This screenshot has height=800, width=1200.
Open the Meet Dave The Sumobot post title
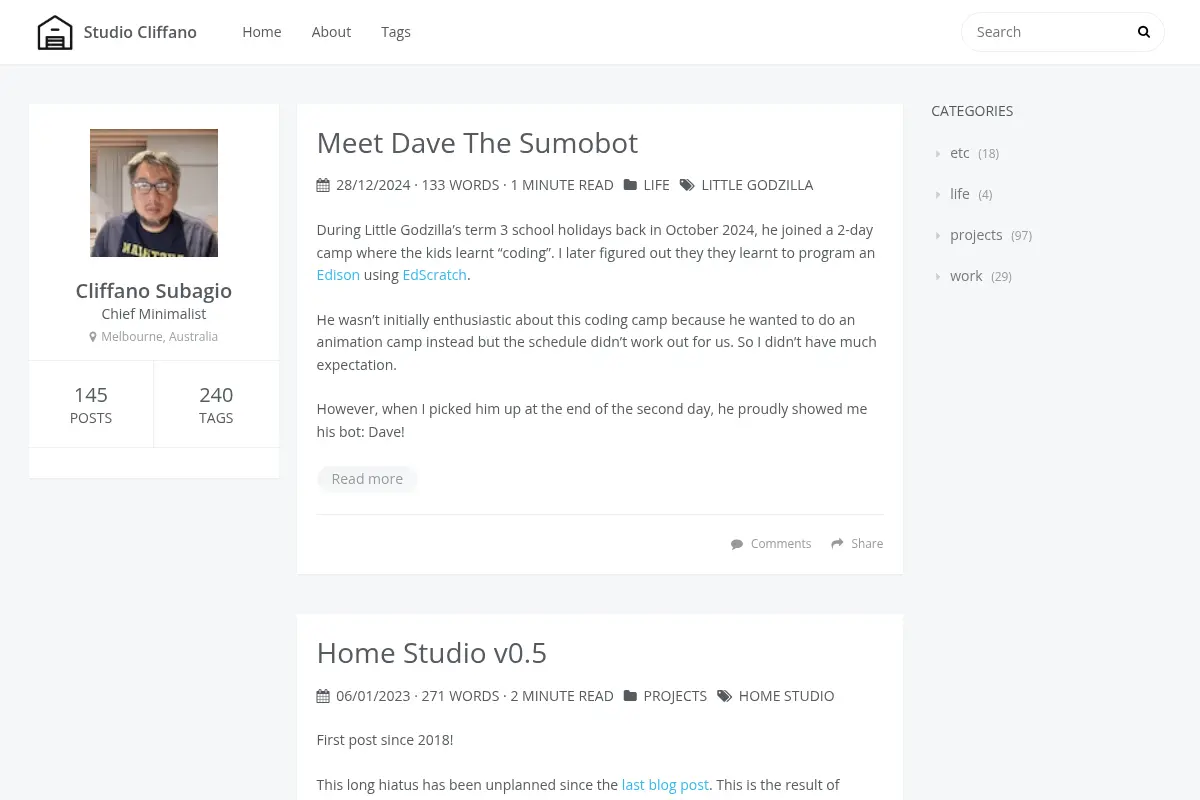click(477, 143)
